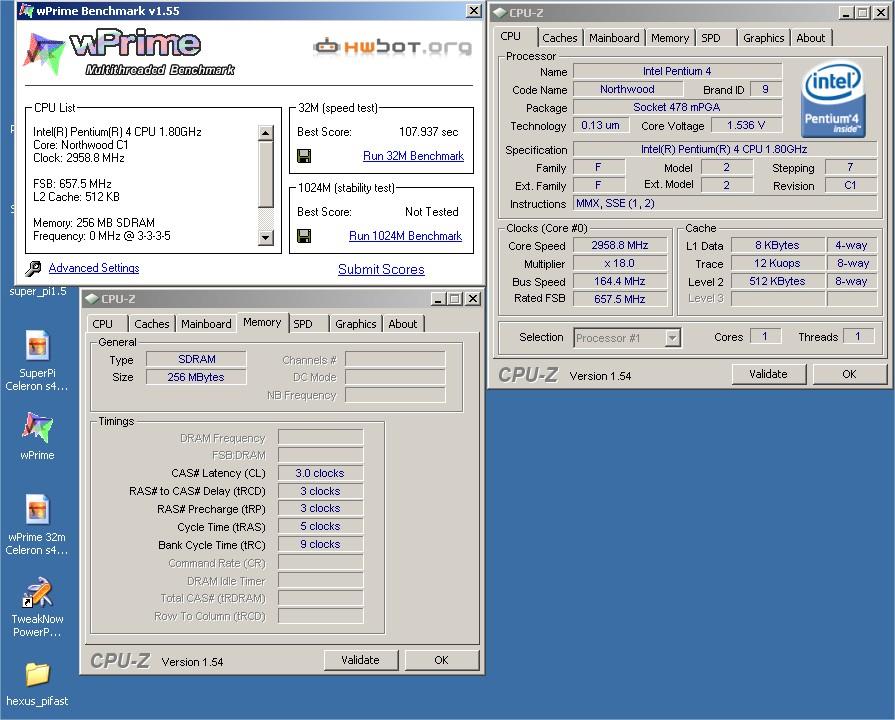Open Caches tab in the memory window
The image size is (895, 720).
pos(152,324)
